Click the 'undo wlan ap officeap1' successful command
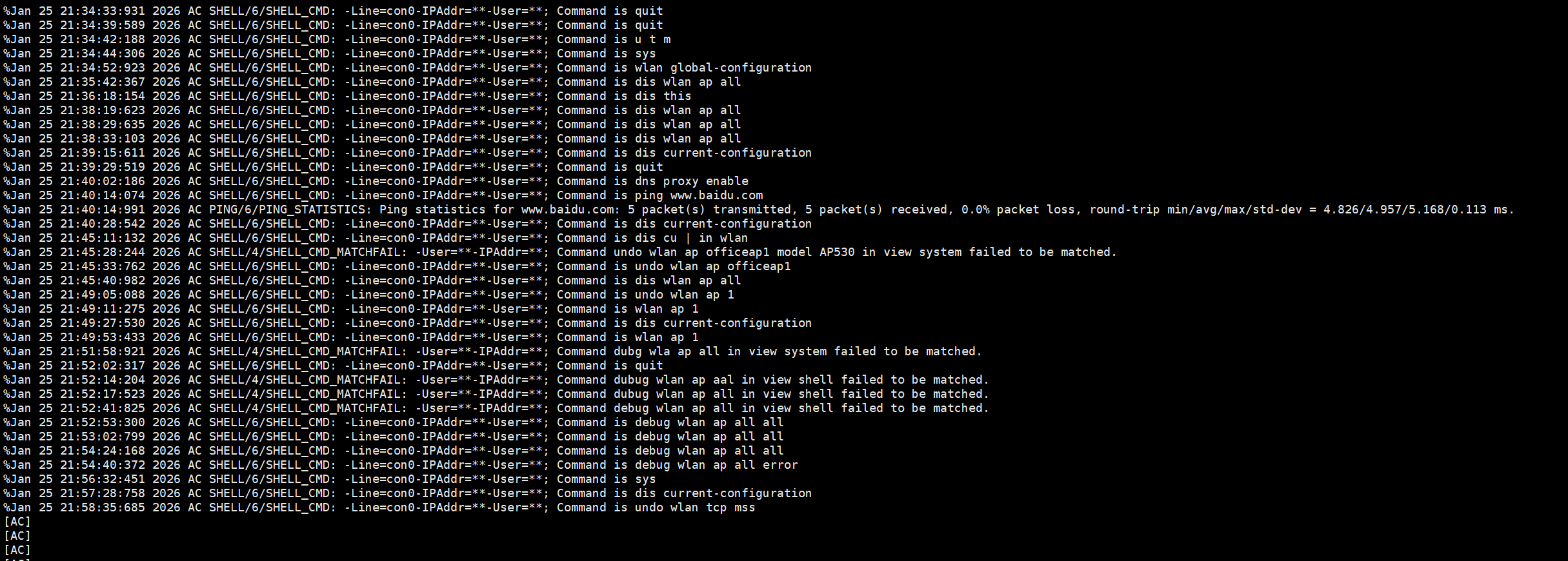This screenshot has height=561, width=1568. [x=712, y=266]
